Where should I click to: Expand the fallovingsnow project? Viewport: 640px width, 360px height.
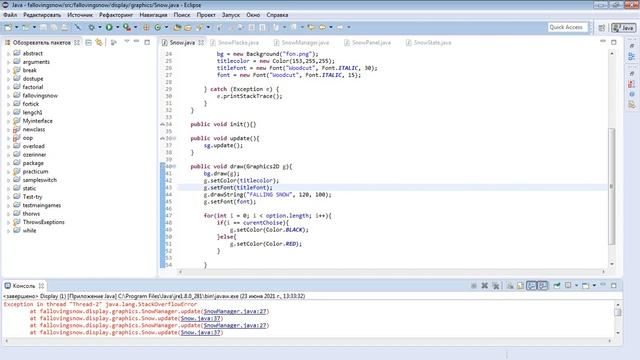coord(9,96)
